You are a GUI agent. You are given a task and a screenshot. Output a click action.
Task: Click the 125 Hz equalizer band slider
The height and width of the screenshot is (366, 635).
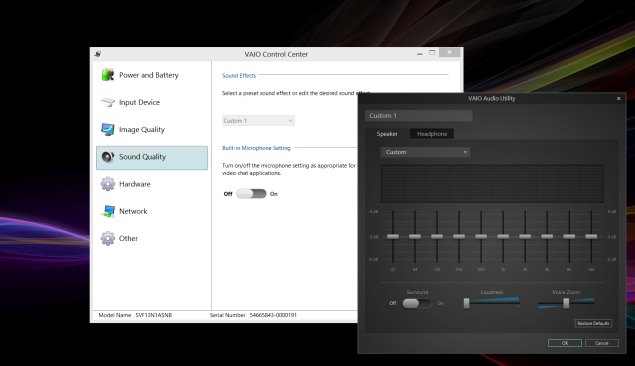tap(437, 236)
